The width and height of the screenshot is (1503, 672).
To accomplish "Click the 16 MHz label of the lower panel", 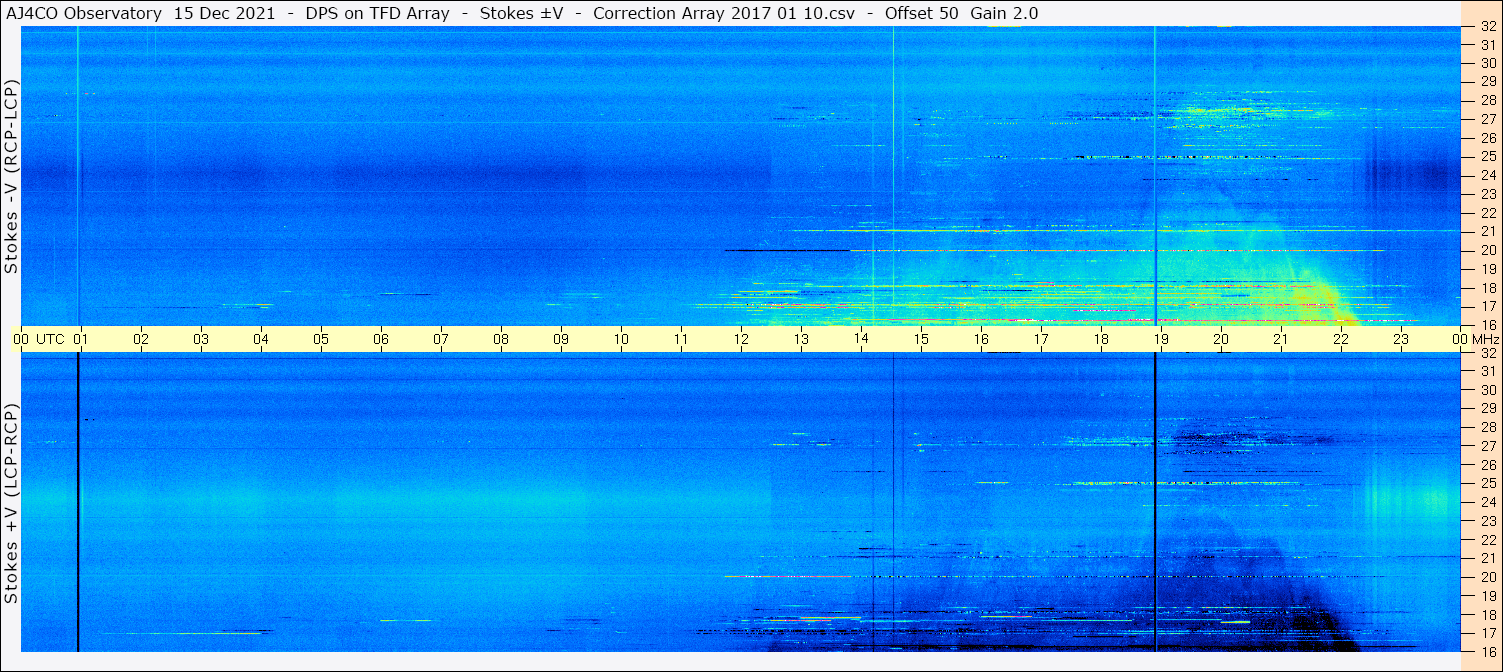I will (x=1487, y=651).
